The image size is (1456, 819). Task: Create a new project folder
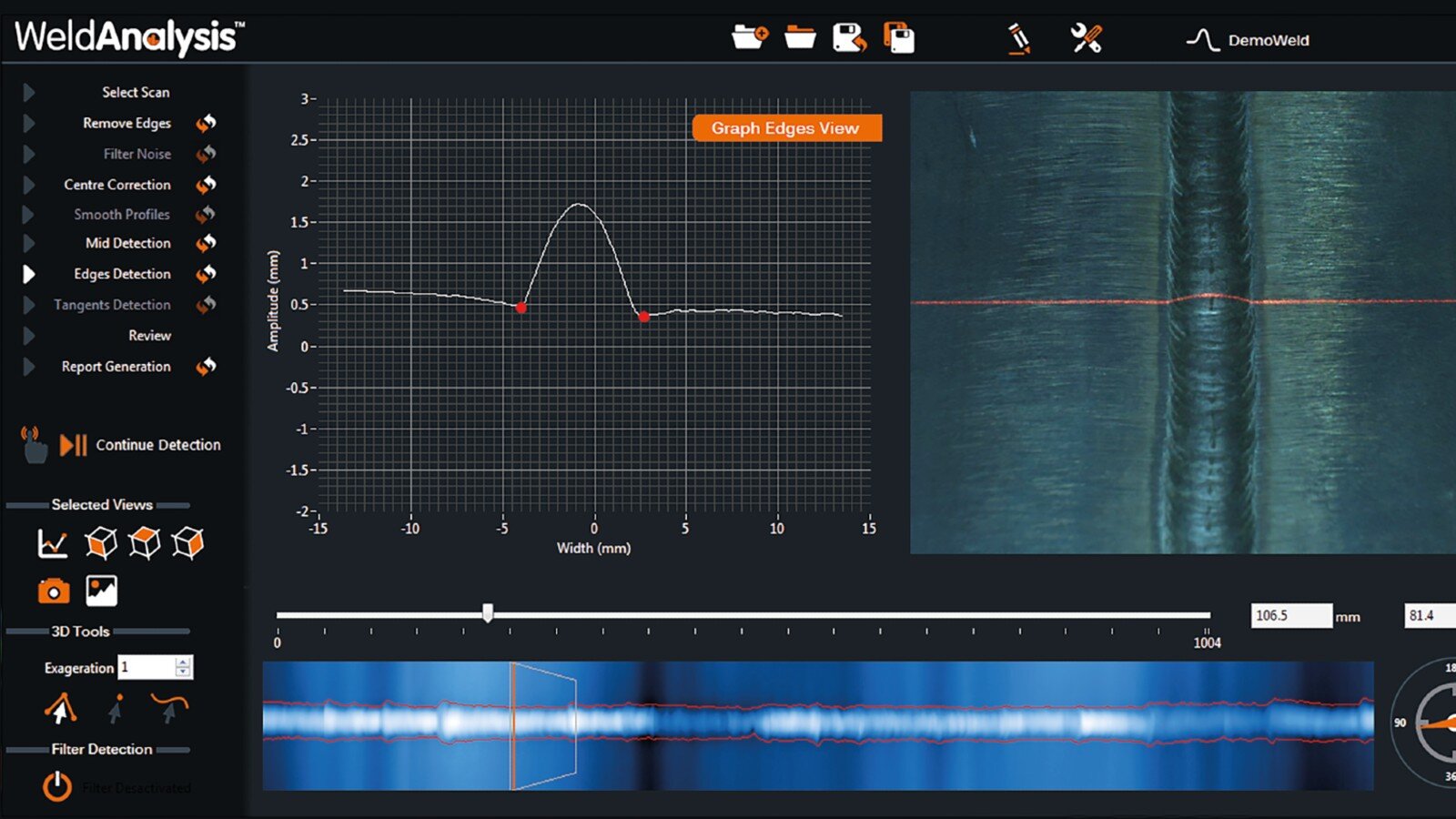[750, 37]
